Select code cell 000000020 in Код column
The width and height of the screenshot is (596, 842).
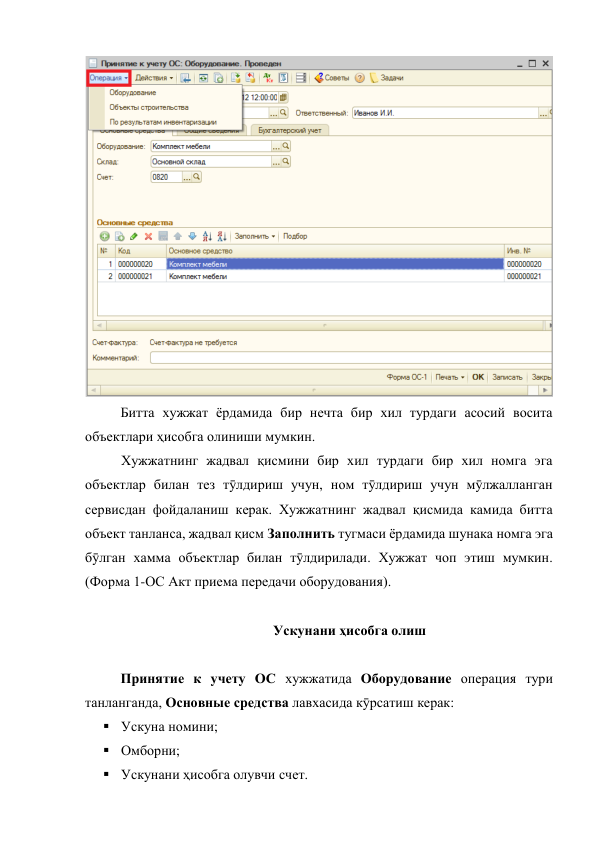[x=141, y=264]
